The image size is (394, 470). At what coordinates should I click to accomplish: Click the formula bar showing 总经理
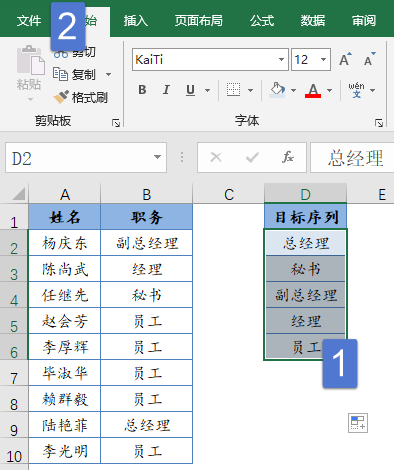pos(352,158)
